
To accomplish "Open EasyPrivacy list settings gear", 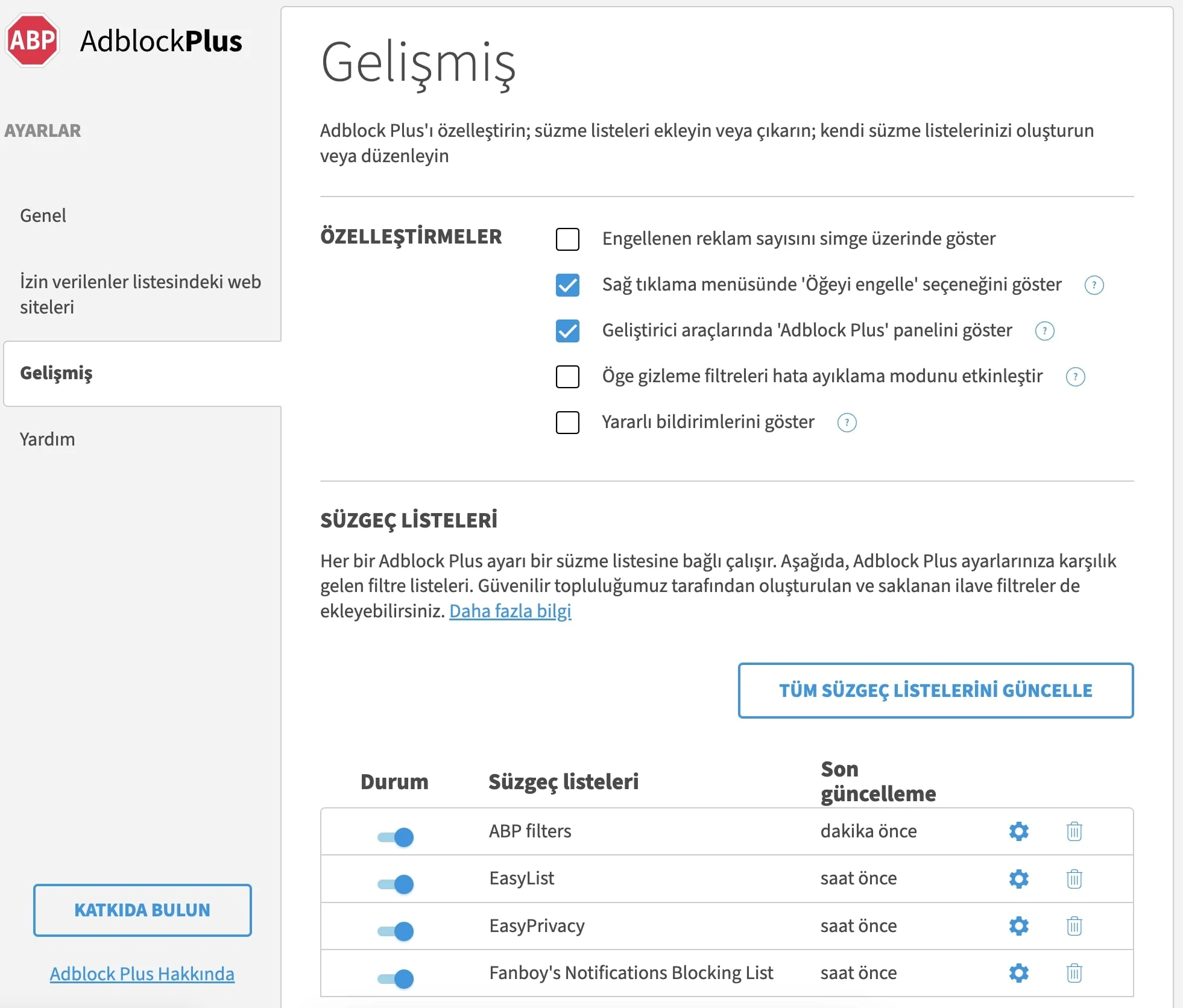I will pyautogui.click(x=1018, y=925).
